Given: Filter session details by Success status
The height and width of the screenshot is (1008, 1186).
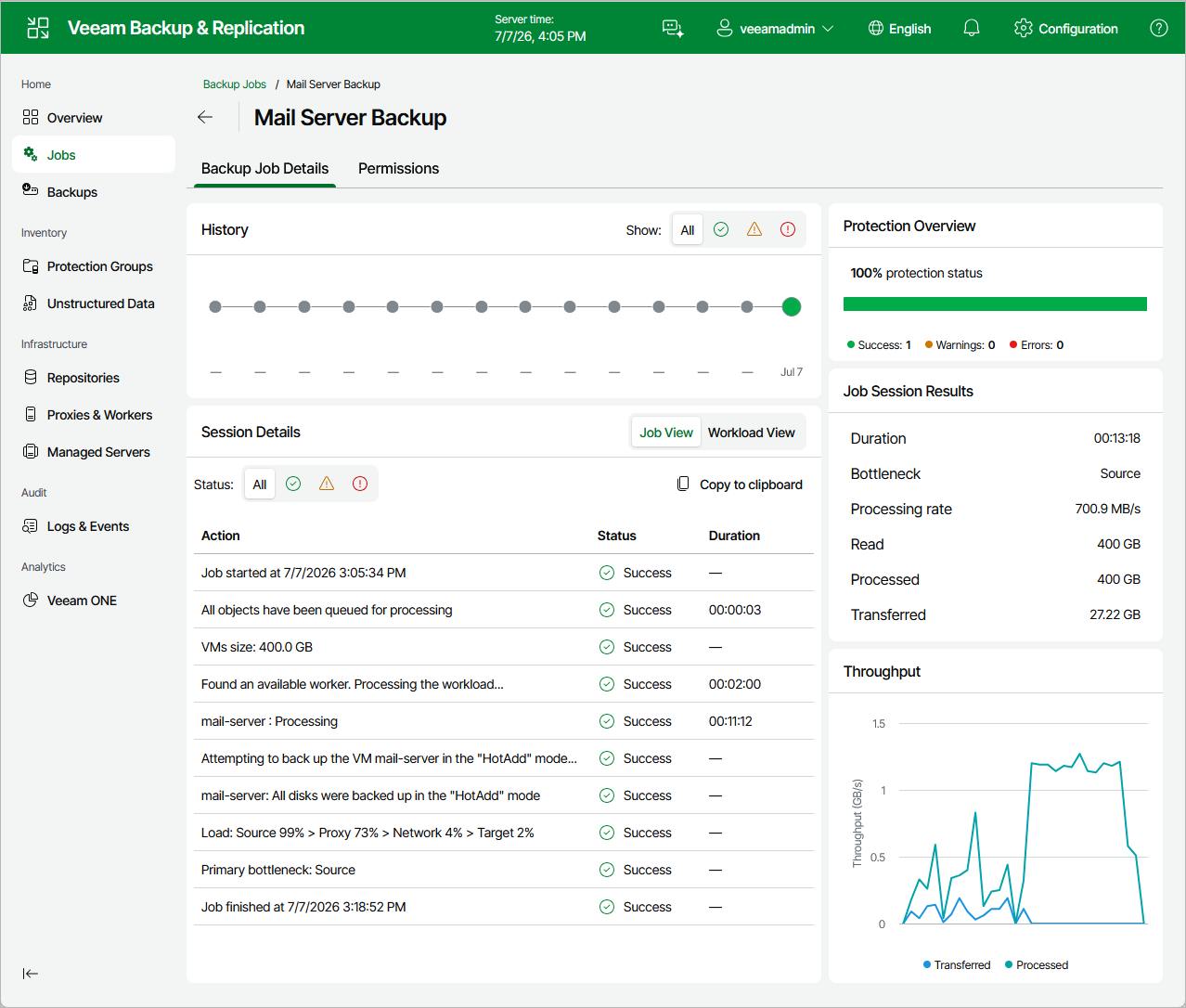Looking at the screenshot, I should click(293, 484).
